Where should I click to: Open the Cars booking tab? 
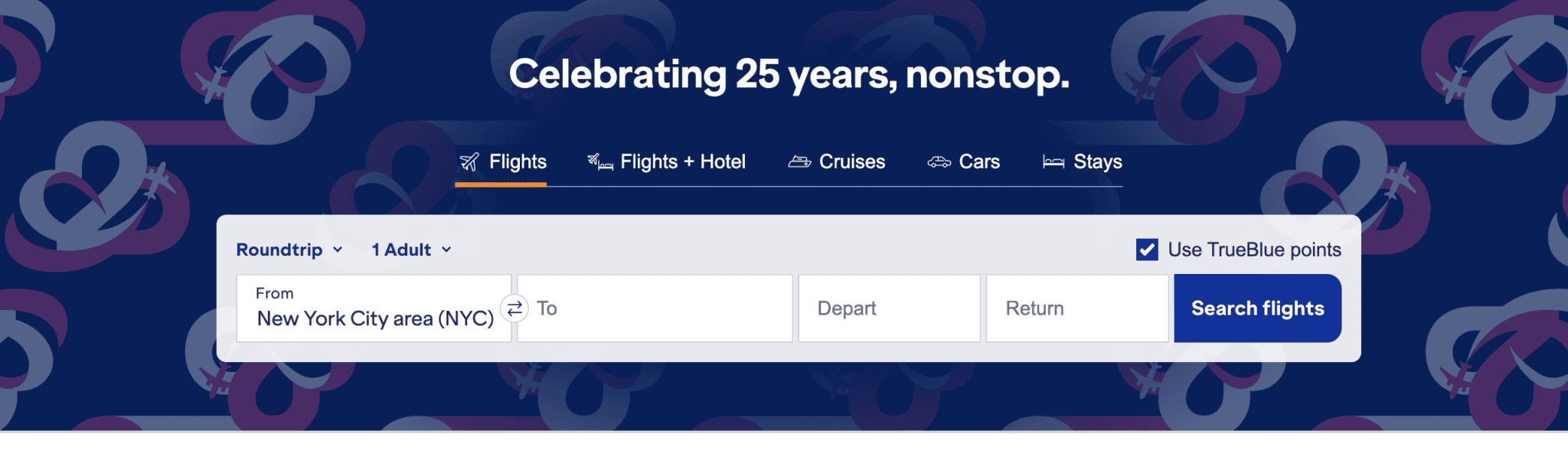tap(979, 161)
